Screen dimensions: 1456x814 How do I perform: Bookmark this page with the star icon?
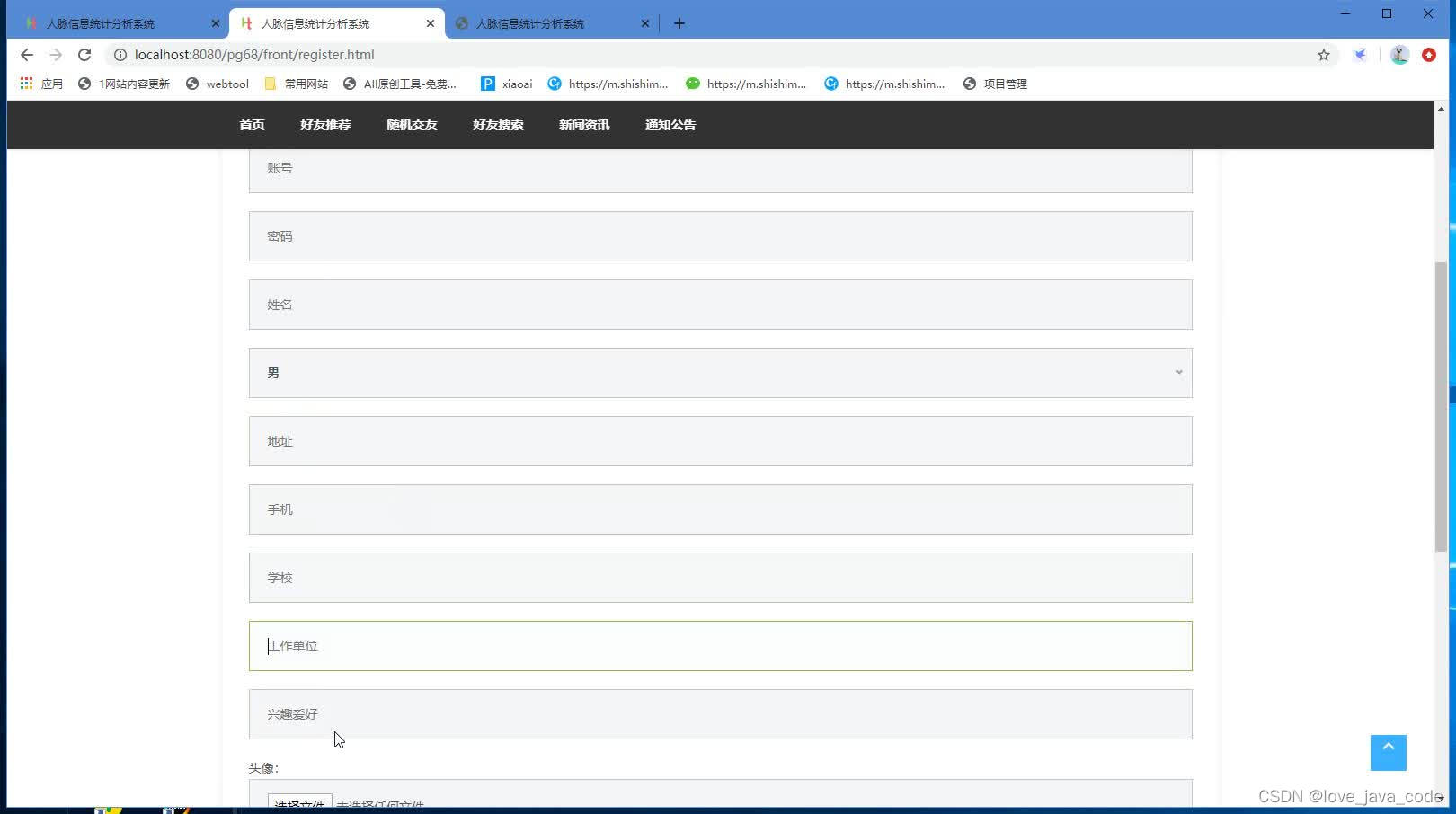click(1324, 55)
